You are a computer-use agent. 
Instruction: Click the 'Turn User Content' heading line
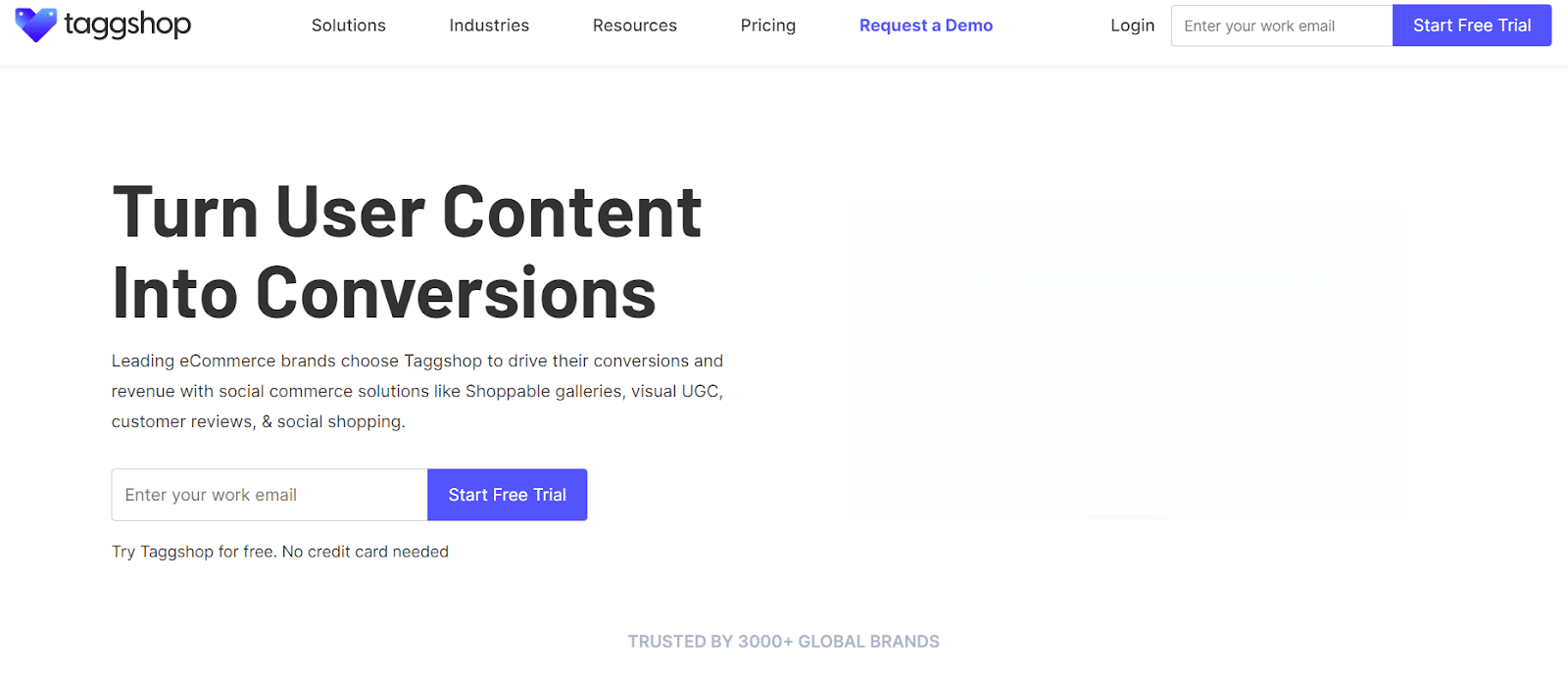(x=407, y=213)
